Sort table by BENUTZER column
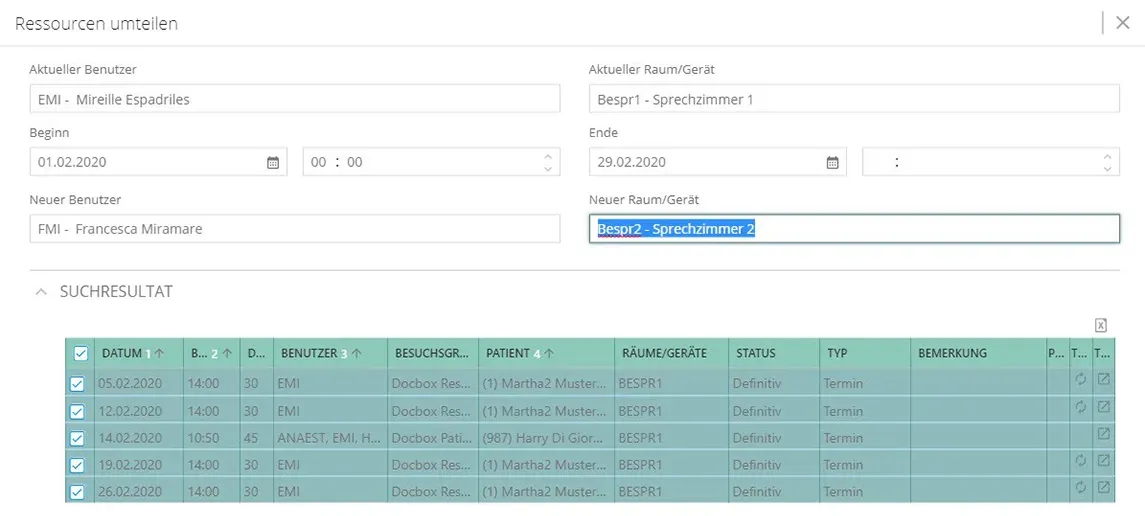The width and height of the screenshot is (1145, 516). coord(331,353)
